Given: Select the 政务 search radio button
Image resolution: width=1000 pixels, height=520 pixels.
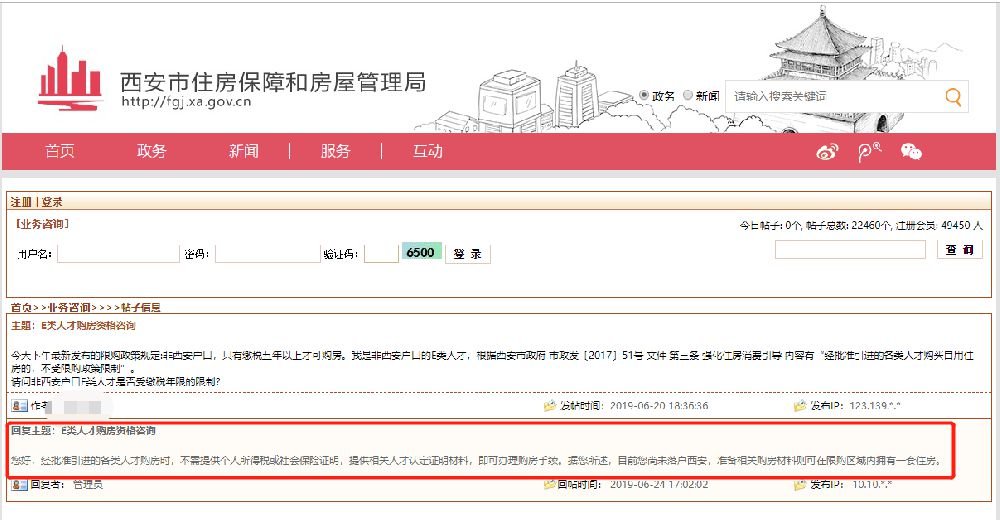Looking at the screenshot, I should [x=644, y=96].
